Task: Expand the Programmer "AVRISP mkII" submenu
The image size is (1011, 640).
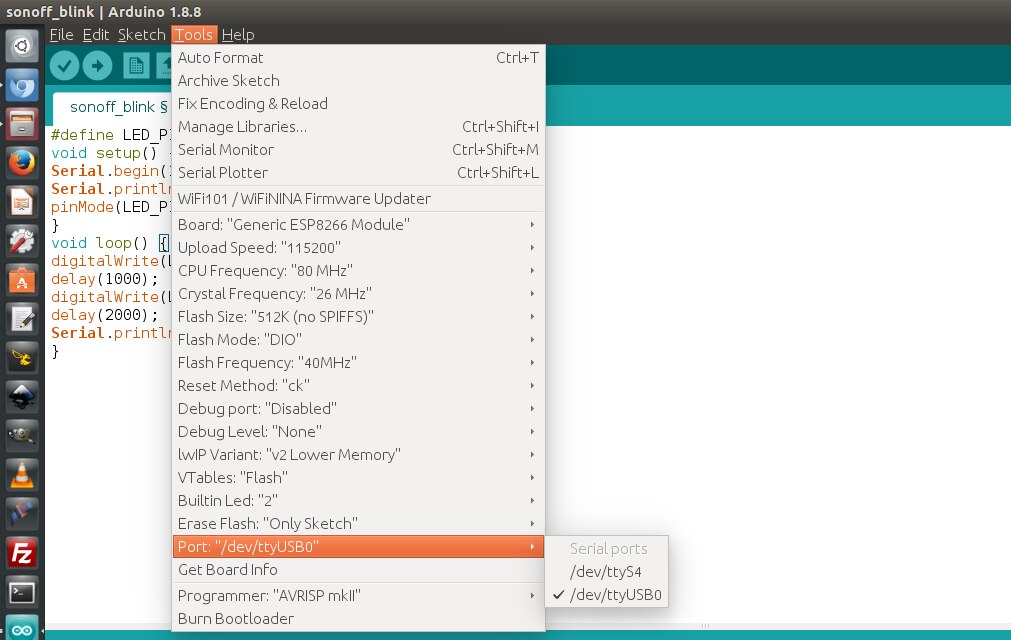Action: (358, 596)
